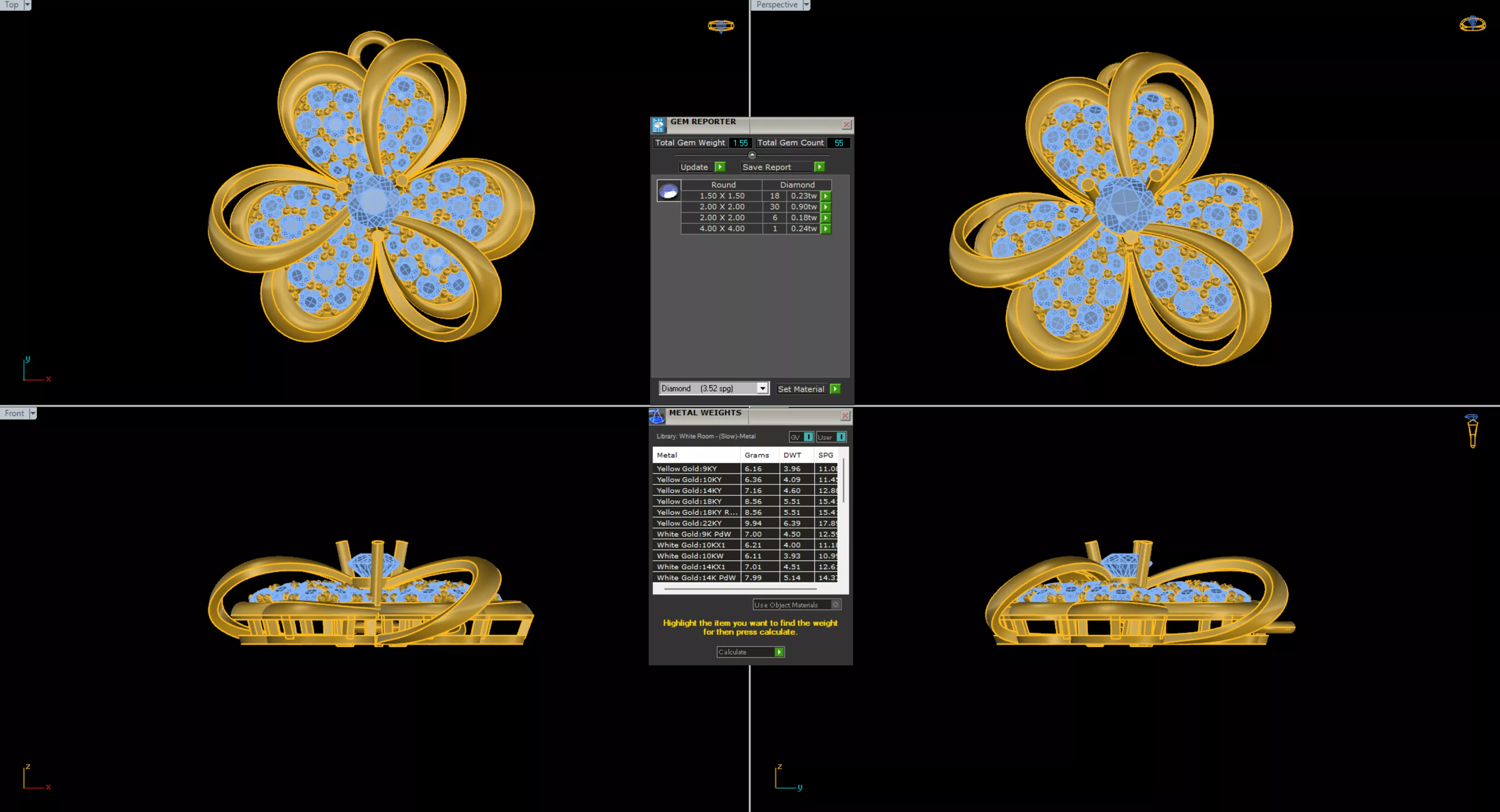Toggle the GV library switch
The width and height of the screenshot is (1500, 812).
point(801,437)
